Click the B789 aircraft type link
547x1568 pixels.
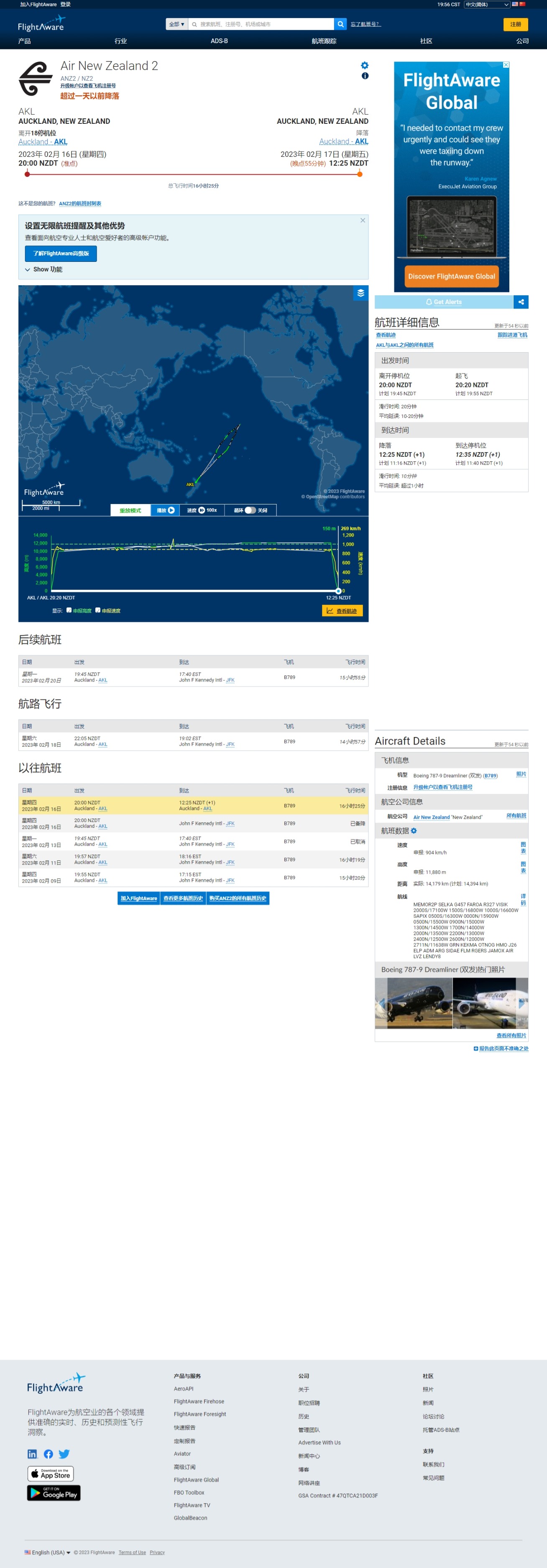pos(491,775)
